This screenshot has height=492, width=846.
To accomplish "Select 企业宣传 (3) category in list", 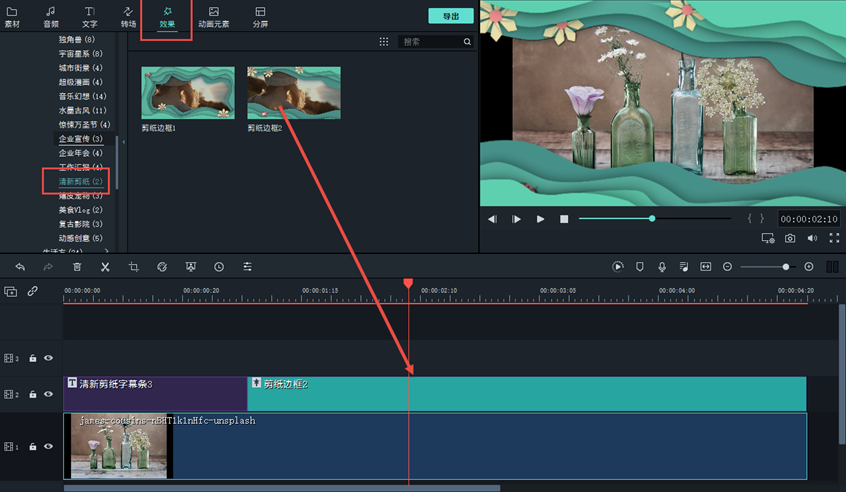I will [x=80, y=139].
